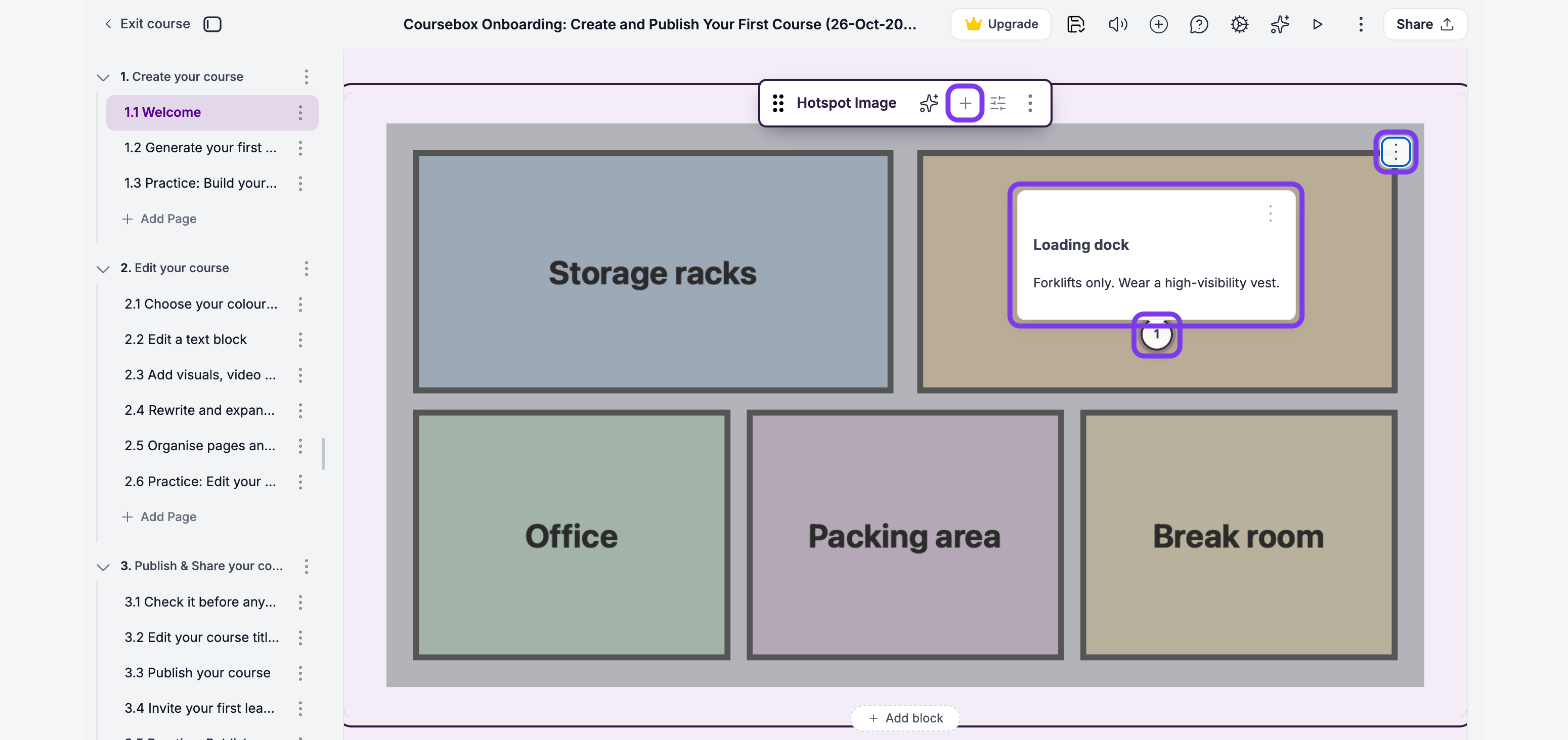
Task: Toggle the sidebar panel icon beside Exit course
Action: (x=212, y=24)
